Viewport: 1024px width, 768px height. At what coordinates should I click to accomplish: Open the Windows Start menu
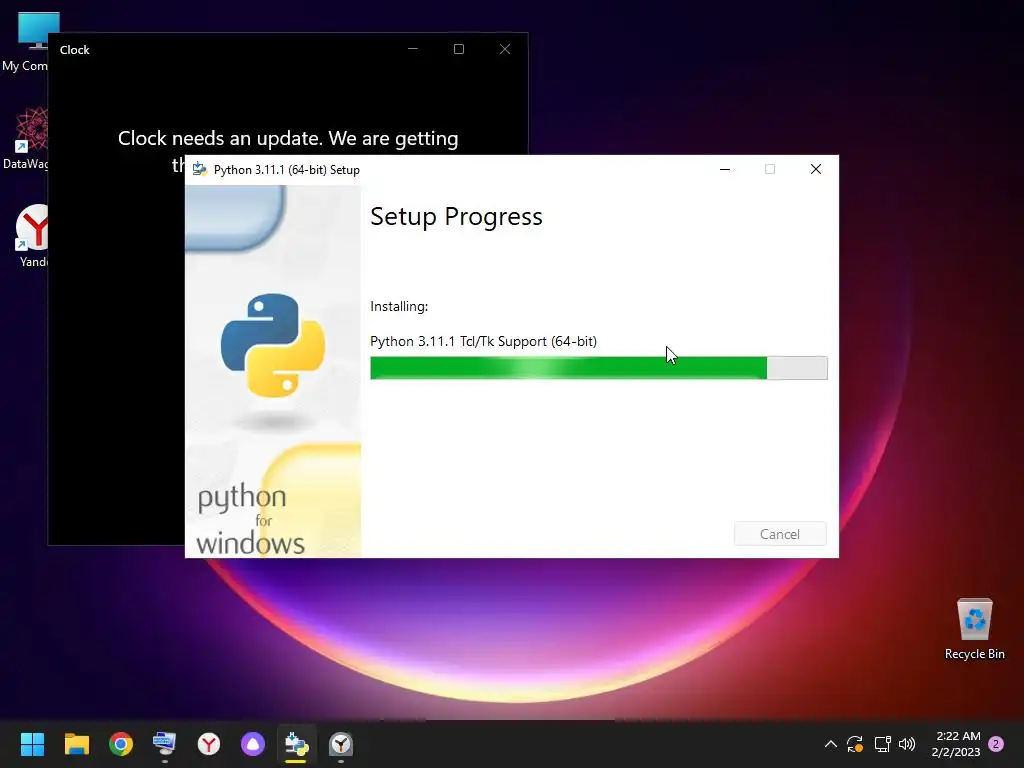coord(32,744)
